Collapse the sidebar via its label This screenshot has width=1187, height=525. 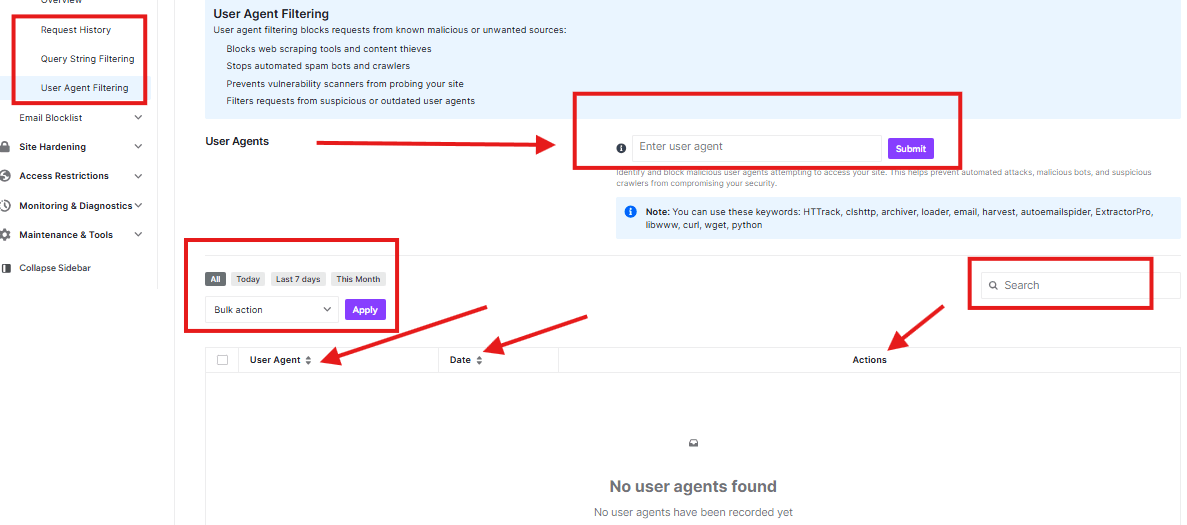tap(55, 268)
